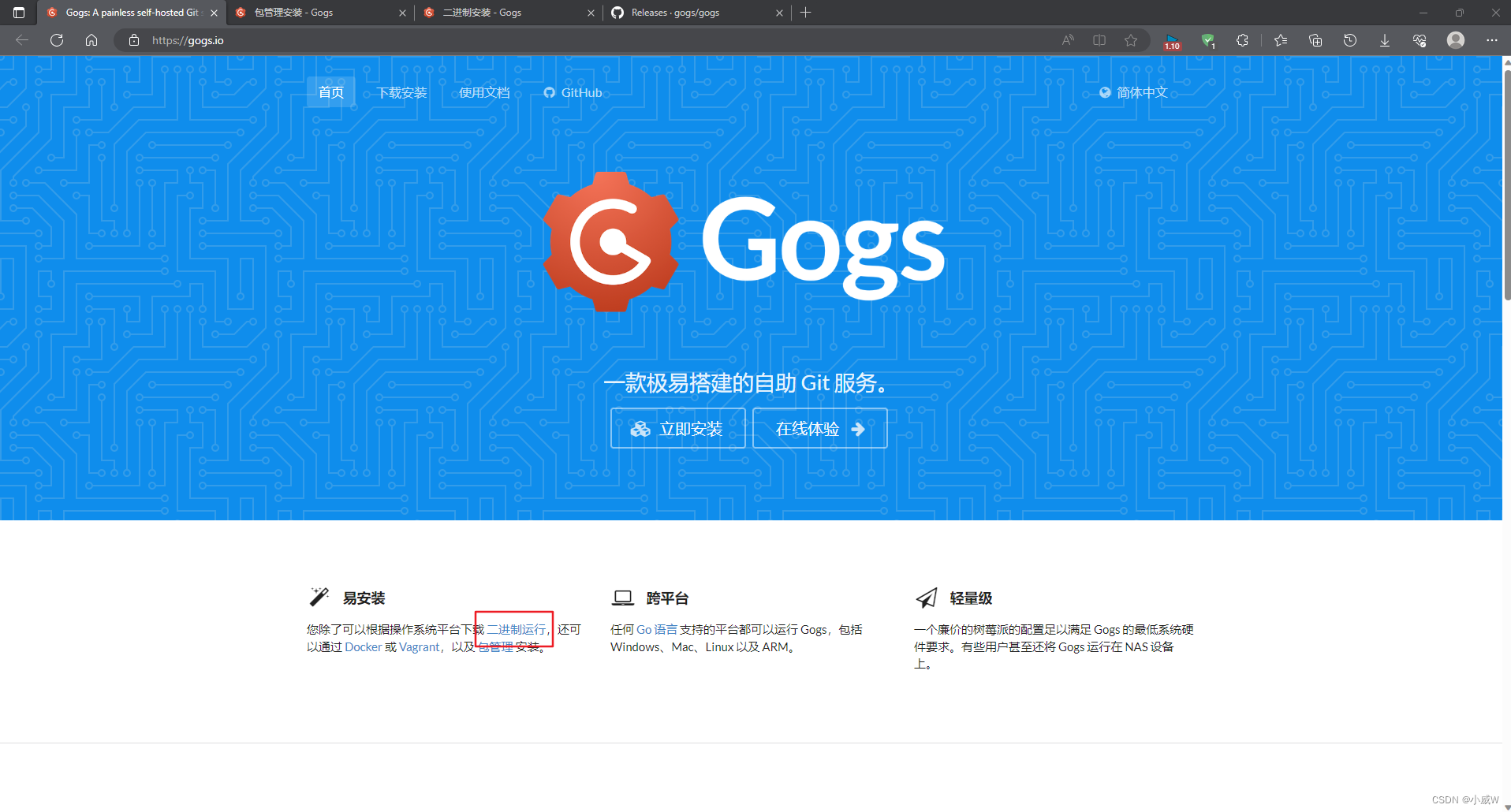
Task: Open the 下载安装 navigation item
Action: [x=401, y=92]
